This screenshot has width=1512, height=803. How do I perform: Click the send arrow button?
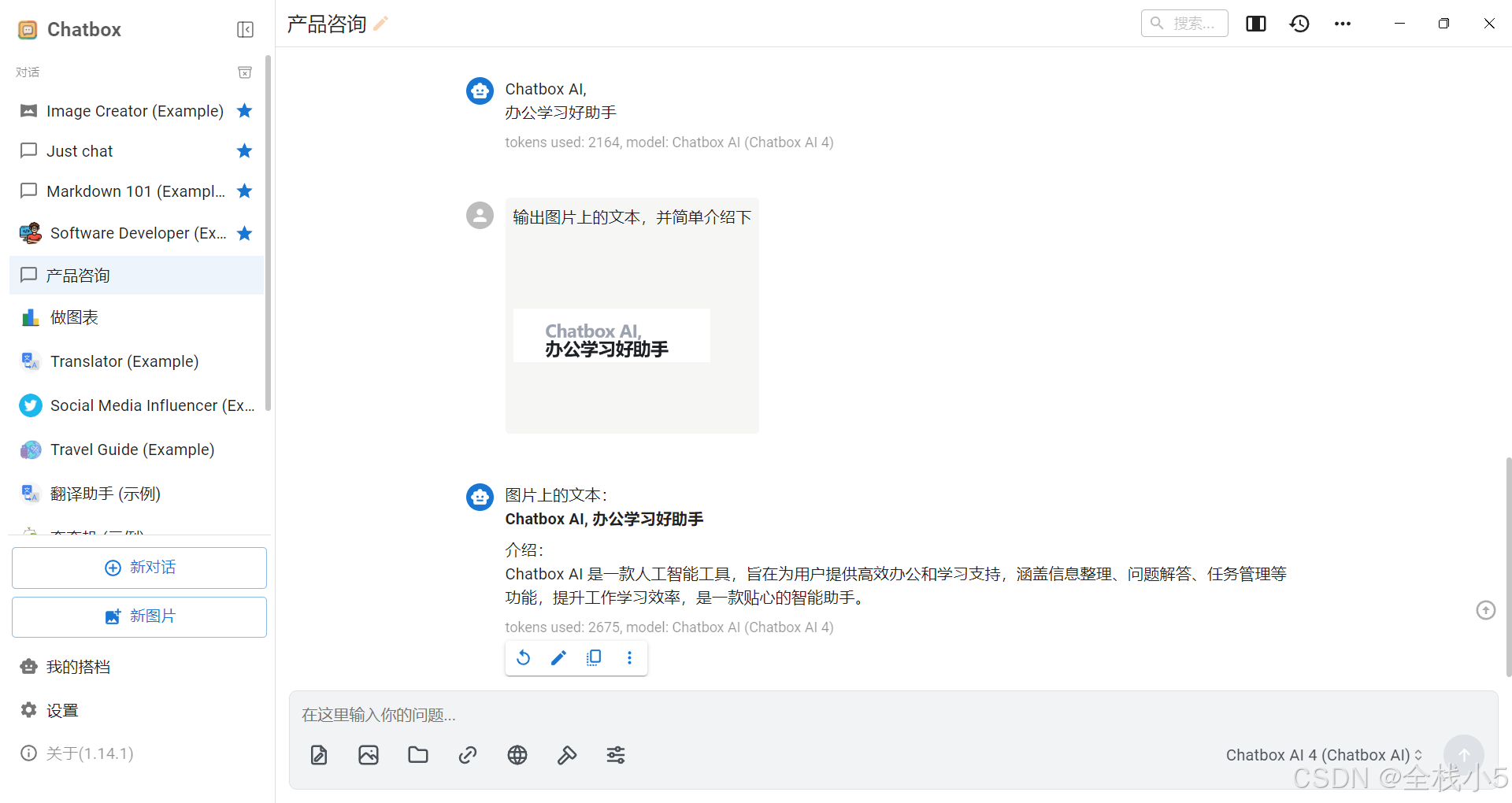pos(1464,755)
